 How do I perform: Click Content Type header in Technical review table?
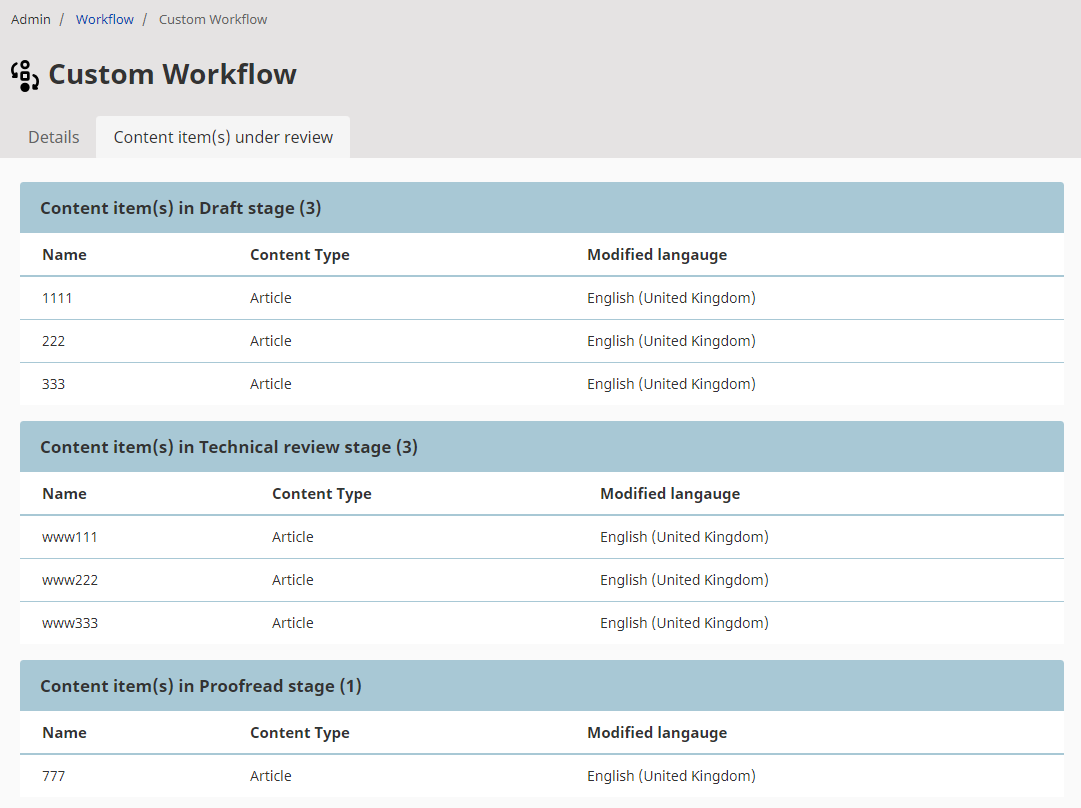pyautogui.click(x=321, y=494)
